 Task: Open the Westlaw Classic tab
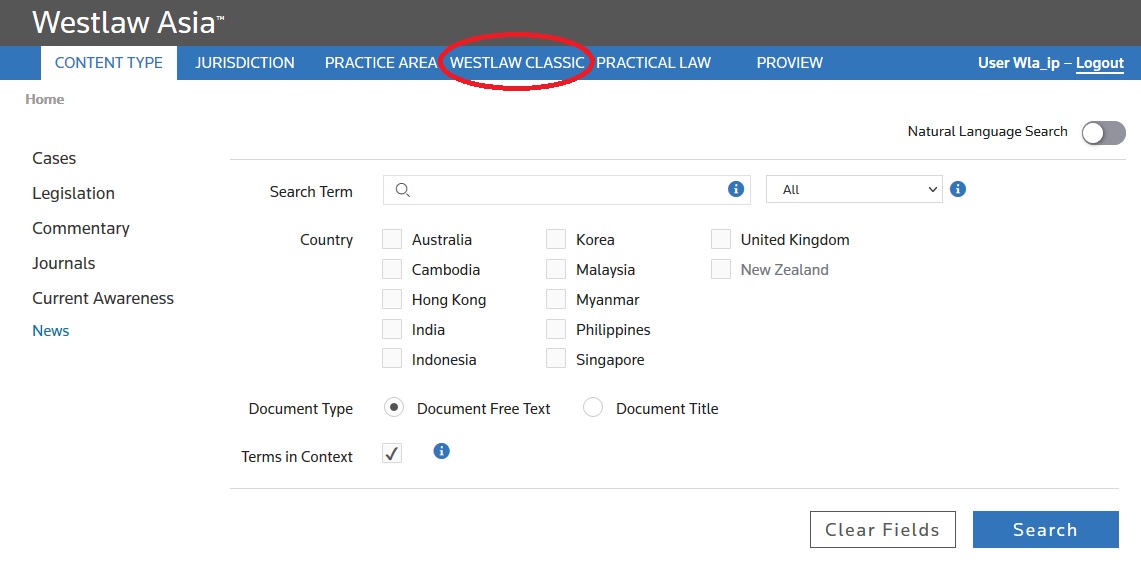(x=517, y=63)
